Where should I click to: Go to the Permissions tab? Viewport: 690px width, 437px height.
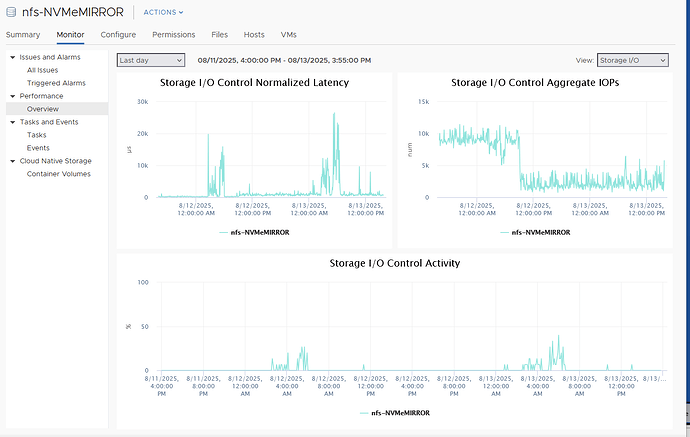click(x=173, y=35)
